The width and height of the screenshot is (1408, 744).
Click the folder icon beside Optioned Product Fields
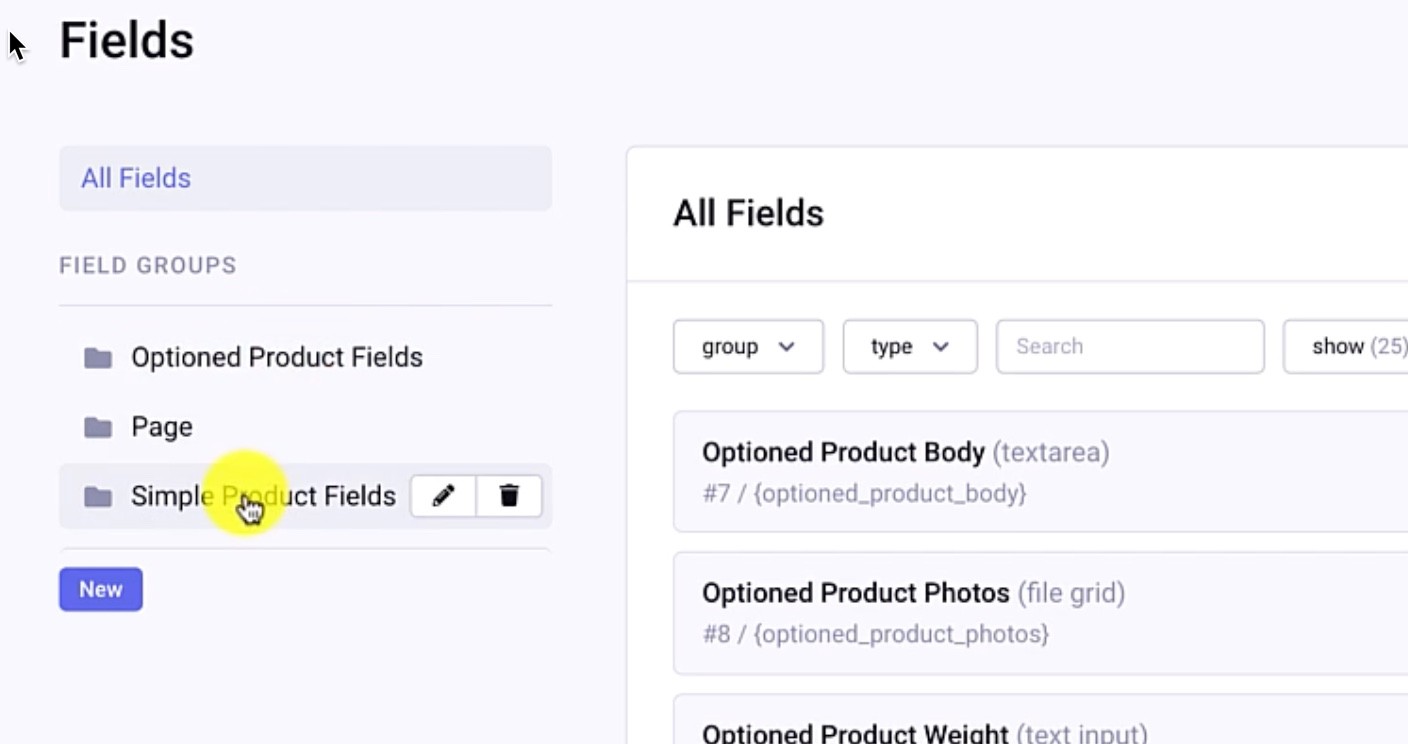(x=99, y=357)
